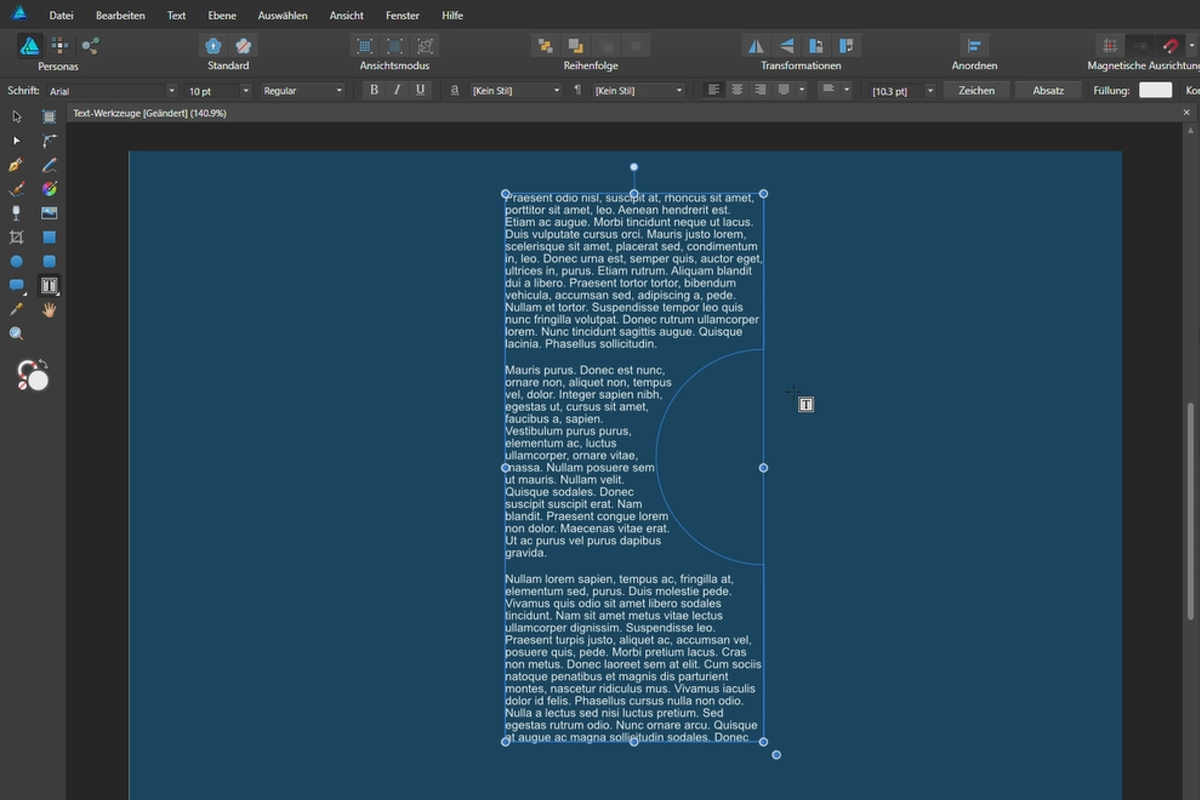Click the Absatz button
This screenshot has width=1200, height=800.
tap(1048, 90)
